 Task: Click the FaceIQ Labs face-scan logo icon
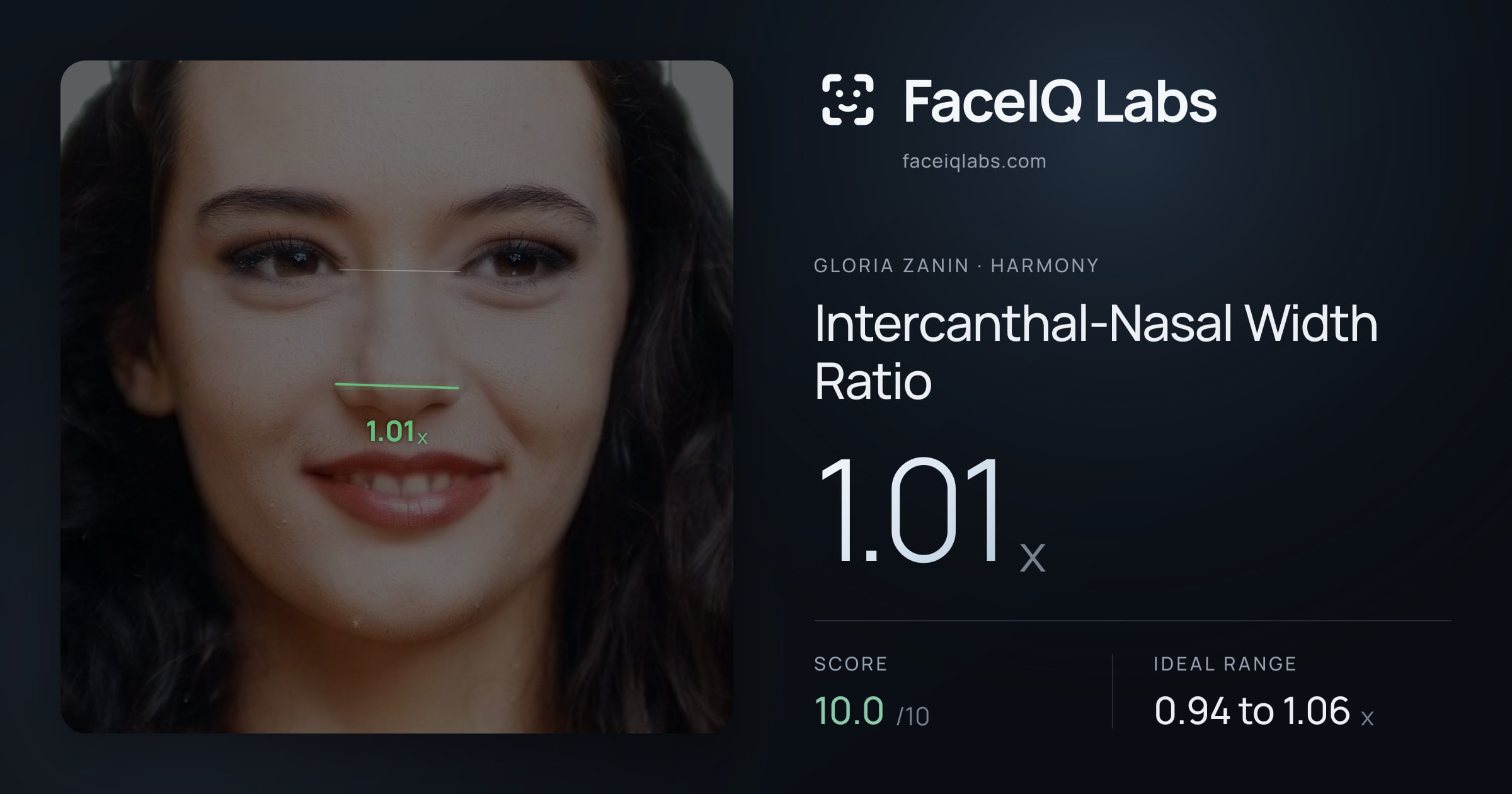847,100
